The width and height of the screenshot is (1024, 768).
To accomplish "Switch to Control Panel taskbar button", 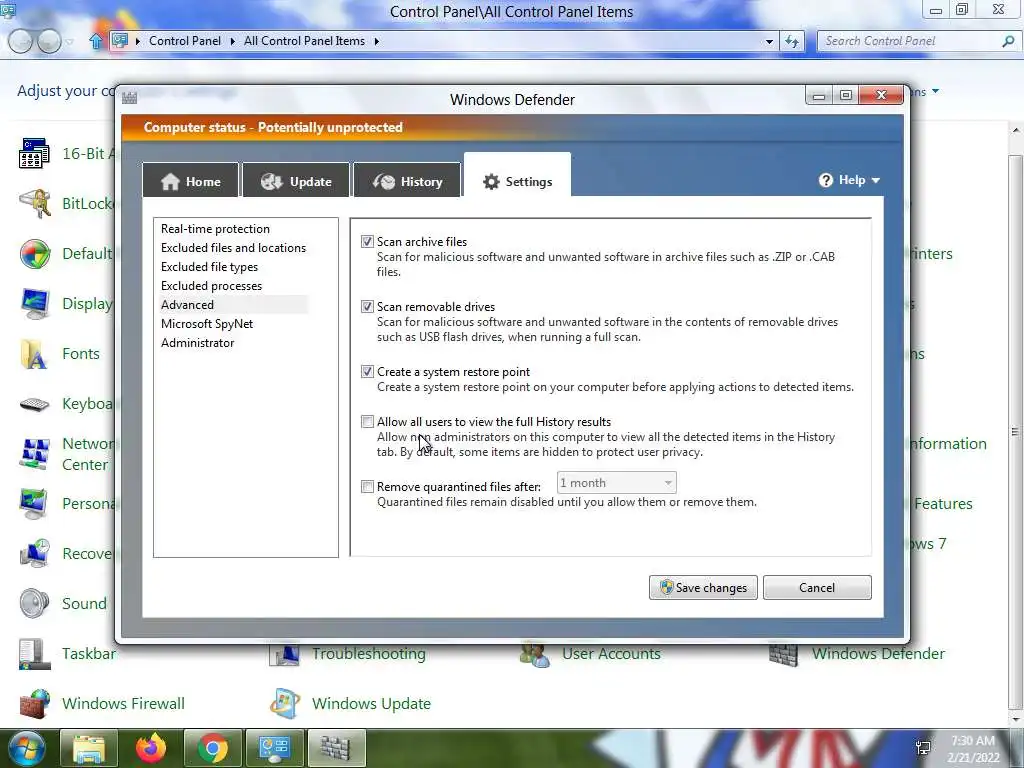I will coord(275,748).
